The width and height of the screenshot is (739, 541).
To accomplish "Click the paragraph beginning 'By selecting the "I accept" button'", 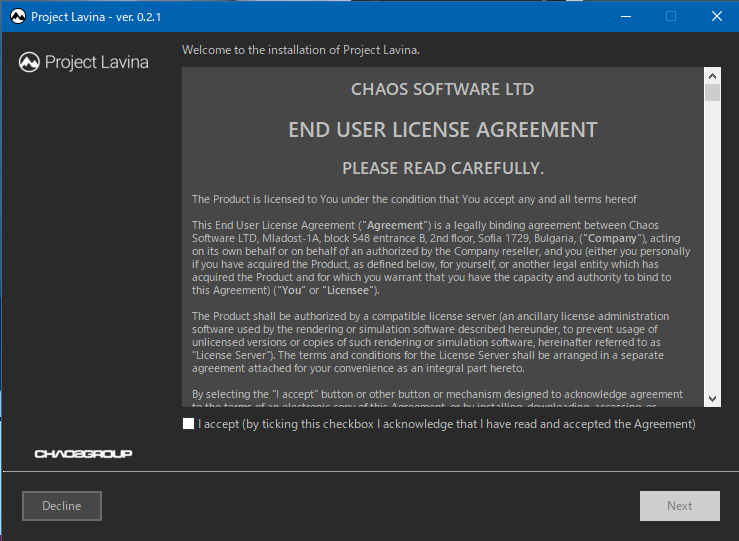I will coord(437,398).
